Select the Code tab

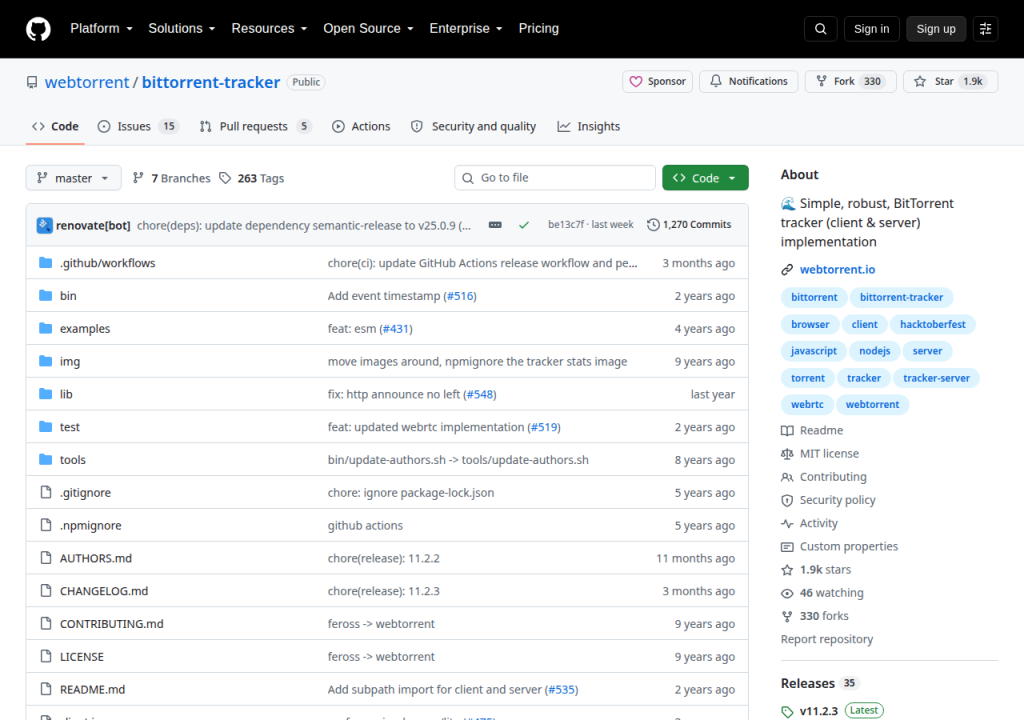coord(56,126)
